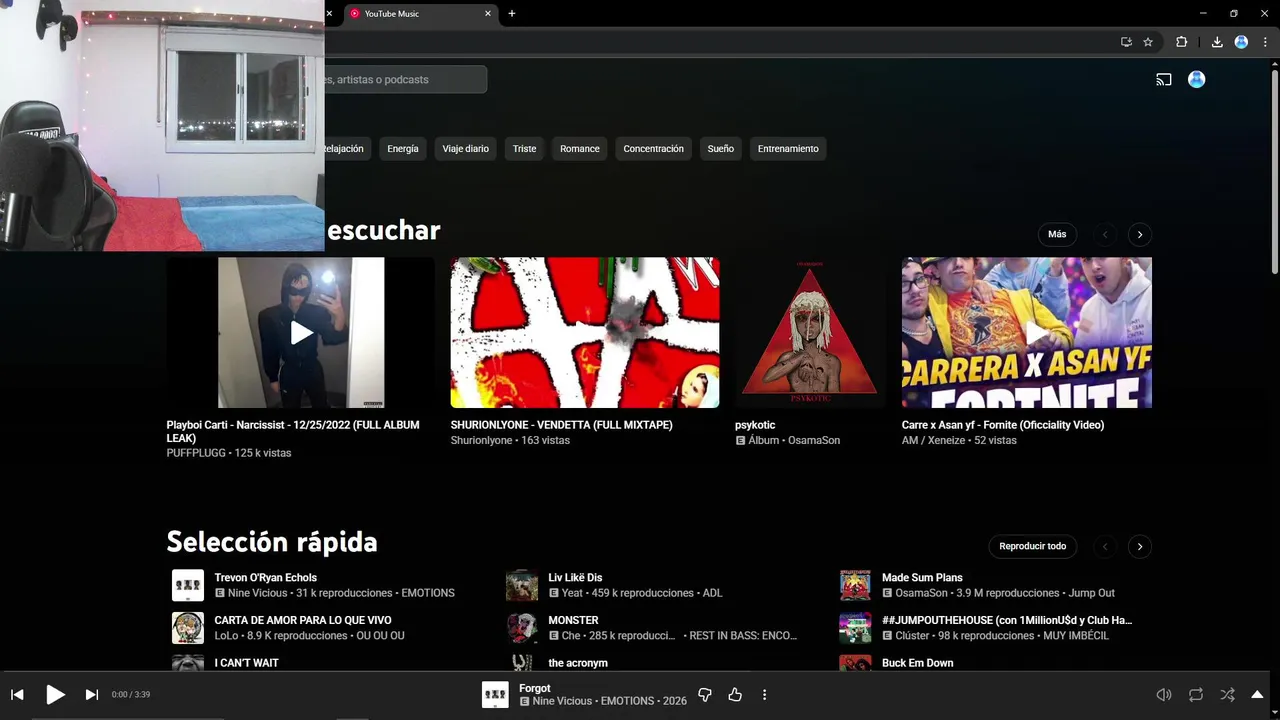Open Trevon O'Ryan Echols cover art
Image resolution: width=1280 pixels, height=720 pixels.
coord(188,585)
